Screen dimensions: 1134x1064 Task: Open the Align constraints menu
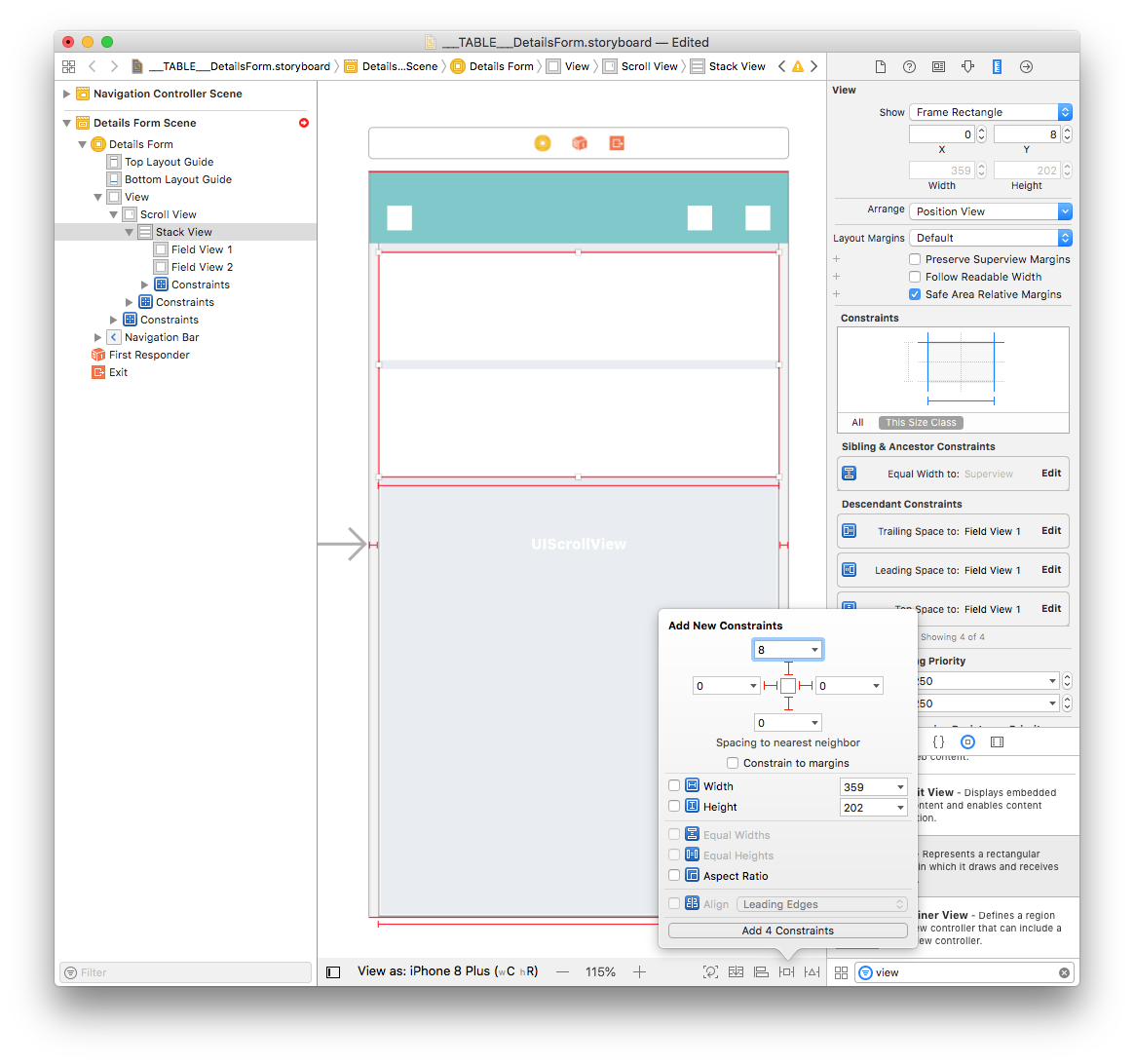tap(761, 972)
